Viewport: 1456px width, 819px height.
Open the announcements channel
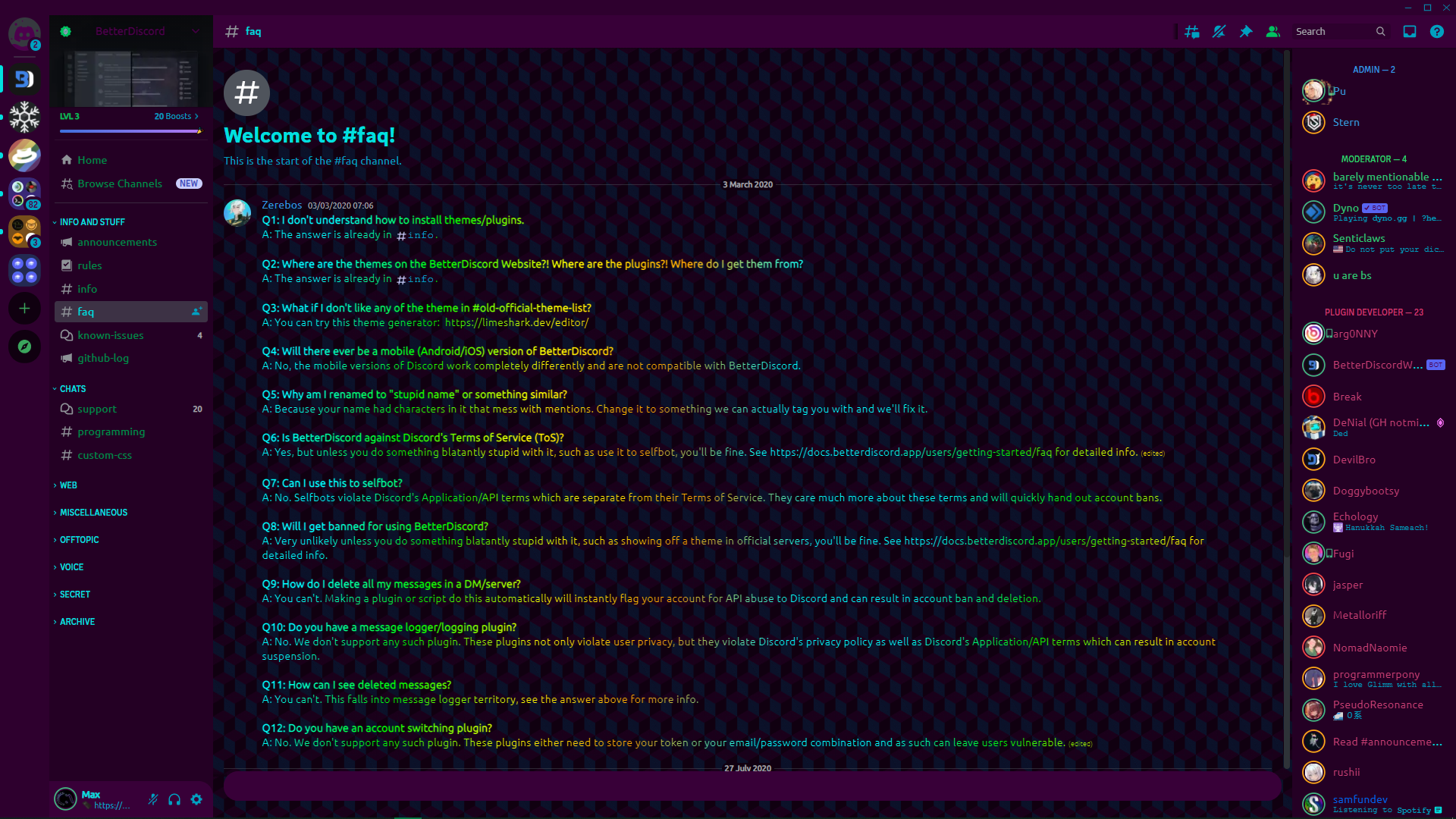[117, 242]
